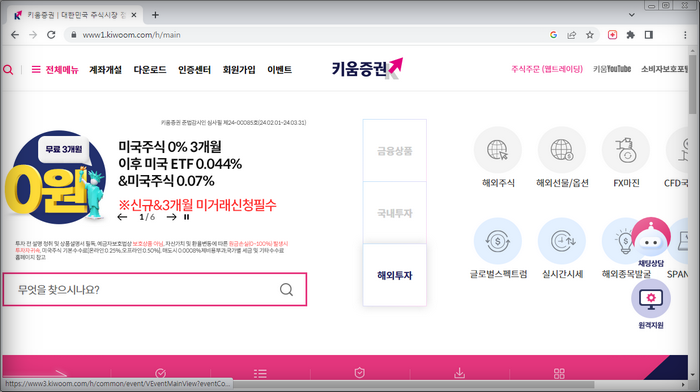
Task: Click the 미국주식 0% 3개월 headline text
Action: point(170,146)
